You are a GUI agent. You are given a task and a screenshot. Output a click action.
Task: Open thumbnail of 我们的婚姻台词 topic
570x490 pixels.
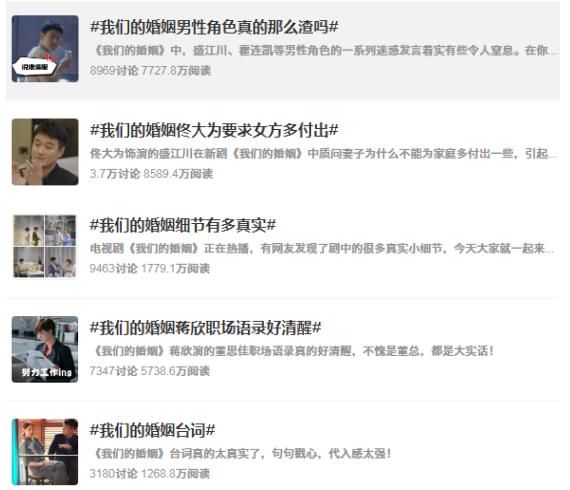(x=45, y=452)
